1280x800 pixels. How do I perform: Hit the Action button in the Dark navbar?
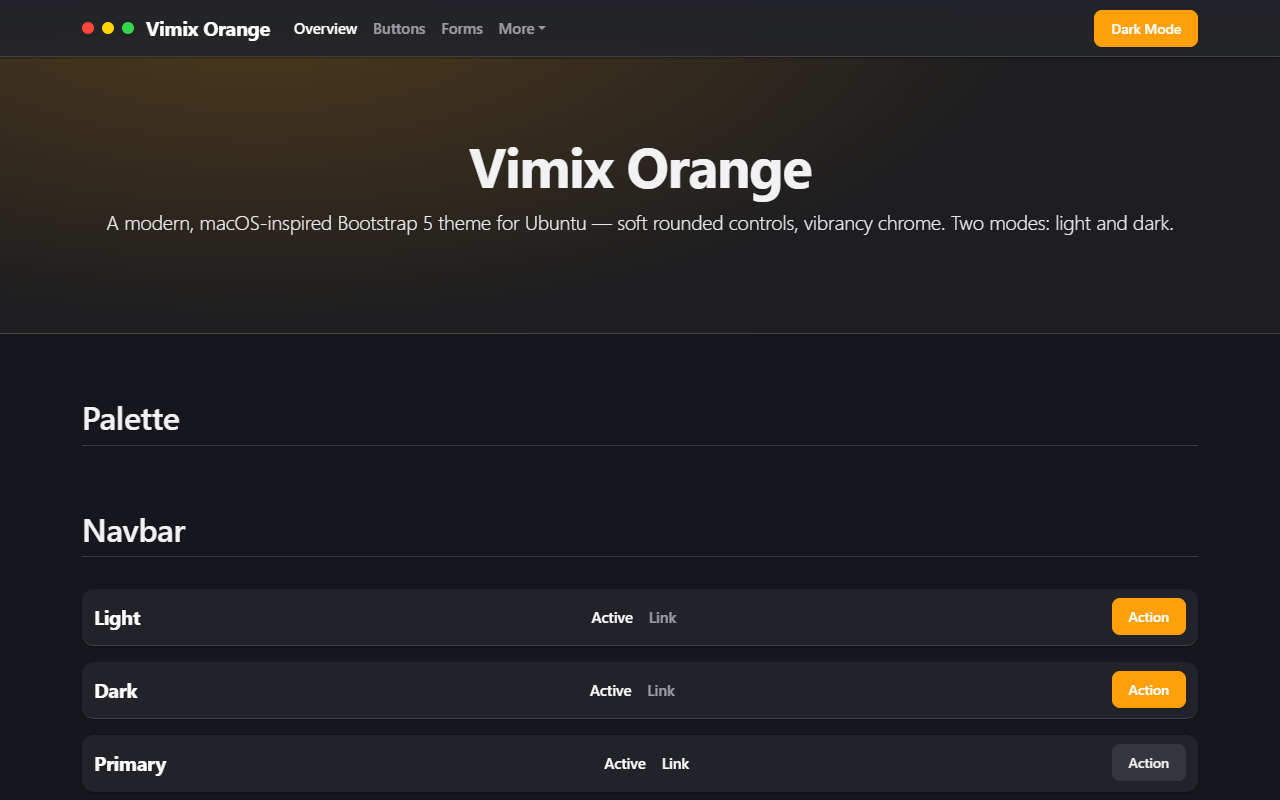pos(1149,690)
